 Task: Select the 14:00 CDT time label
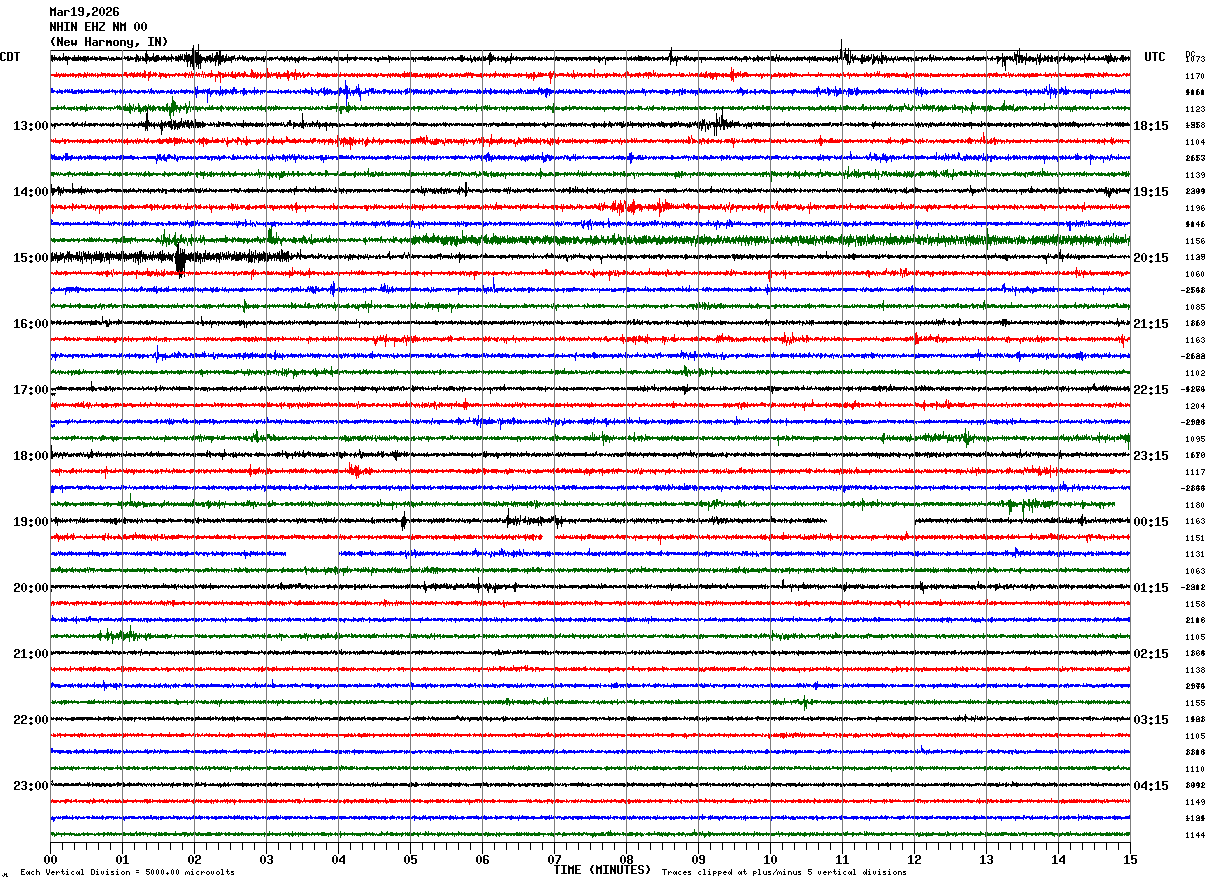pos(31,192)
